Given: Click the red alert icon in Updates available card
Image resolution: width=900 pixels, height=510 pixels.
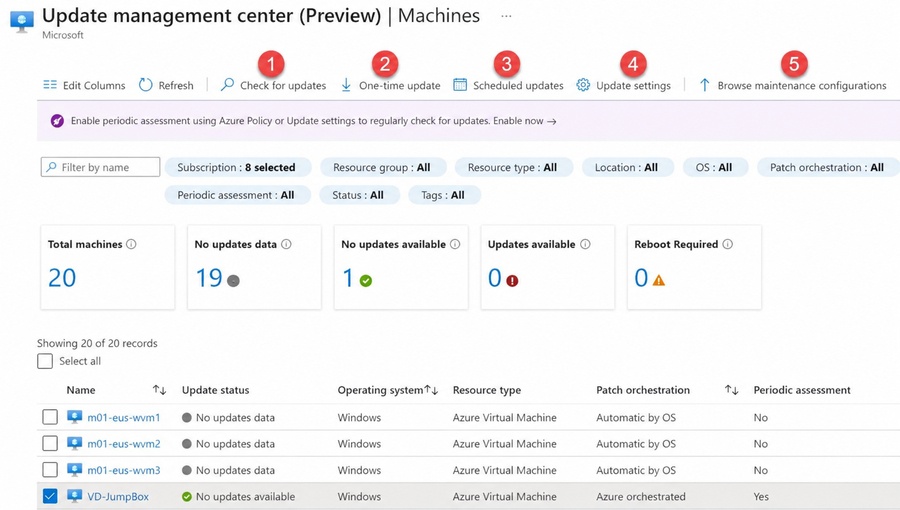Looking at the screenshot, I should click(x=512, y=281).
